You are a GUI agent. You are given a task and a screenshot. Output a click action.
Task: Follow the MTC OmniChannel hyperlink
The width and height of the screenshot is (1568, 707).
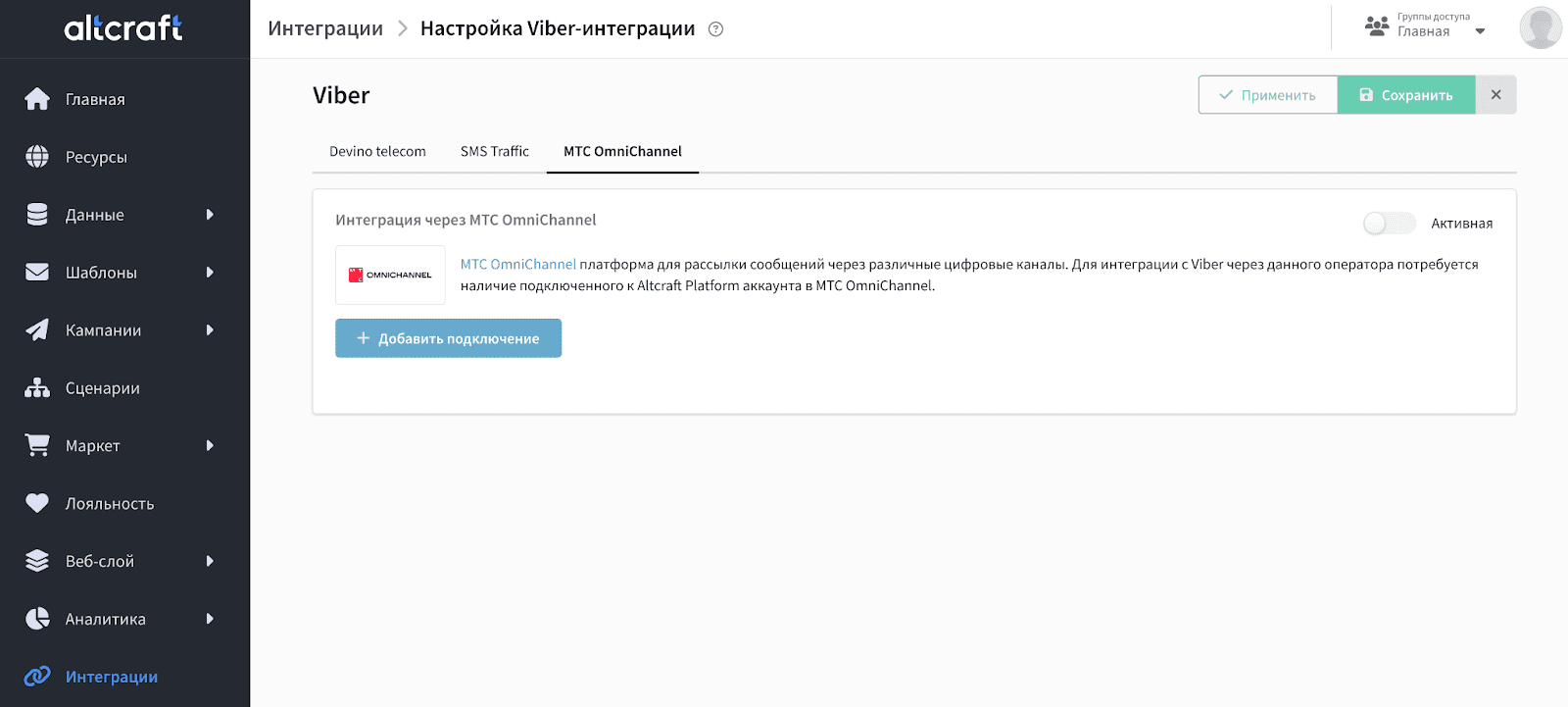tap(518, 264)
